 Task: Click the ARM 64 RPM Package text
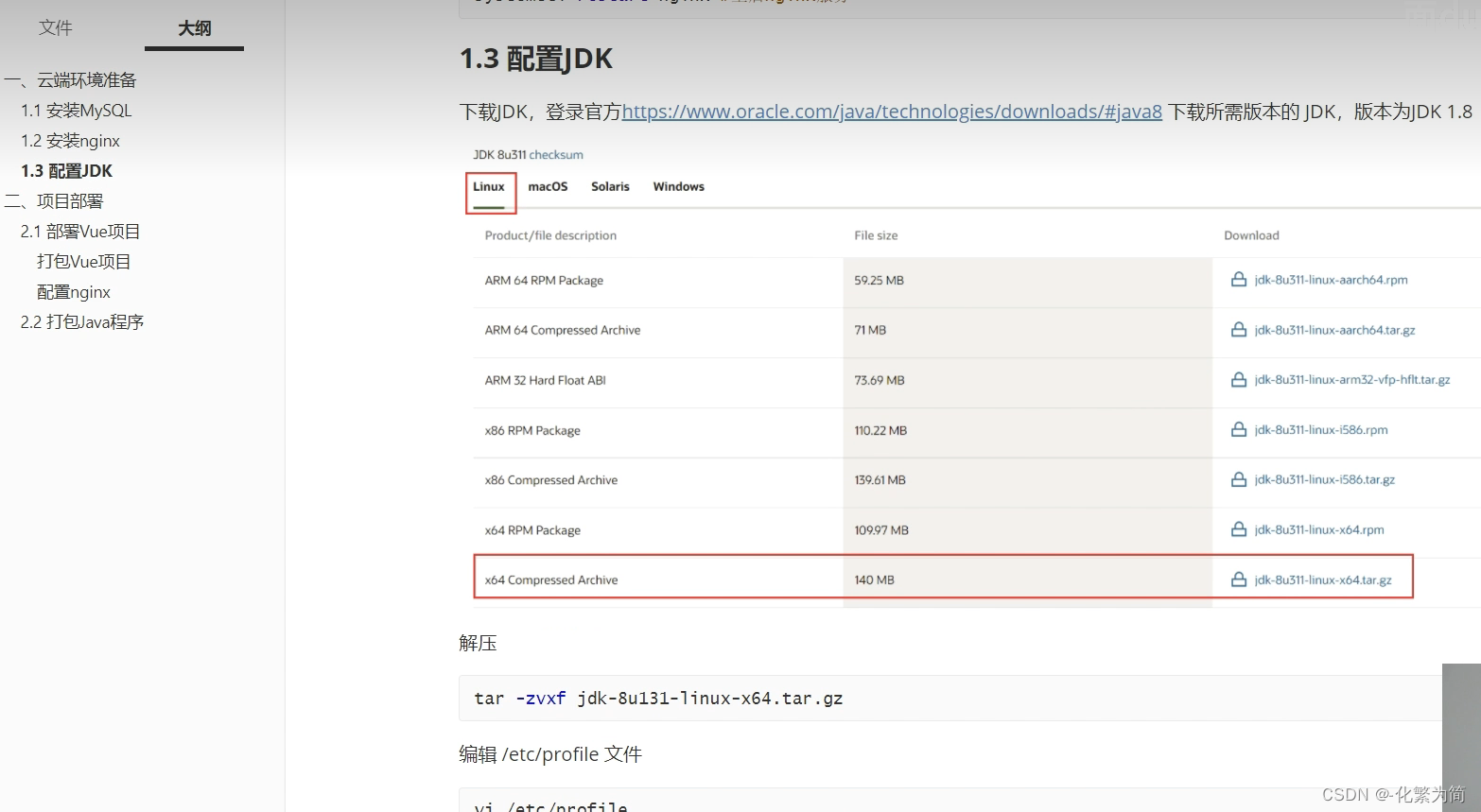pos(544,281)
